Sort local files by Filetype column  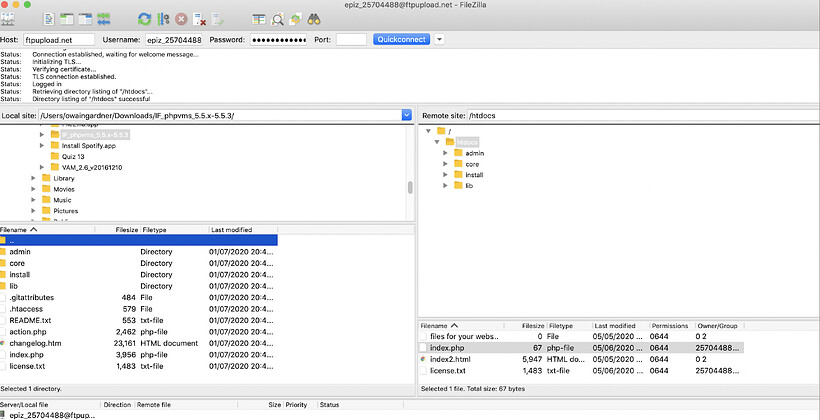174,230
